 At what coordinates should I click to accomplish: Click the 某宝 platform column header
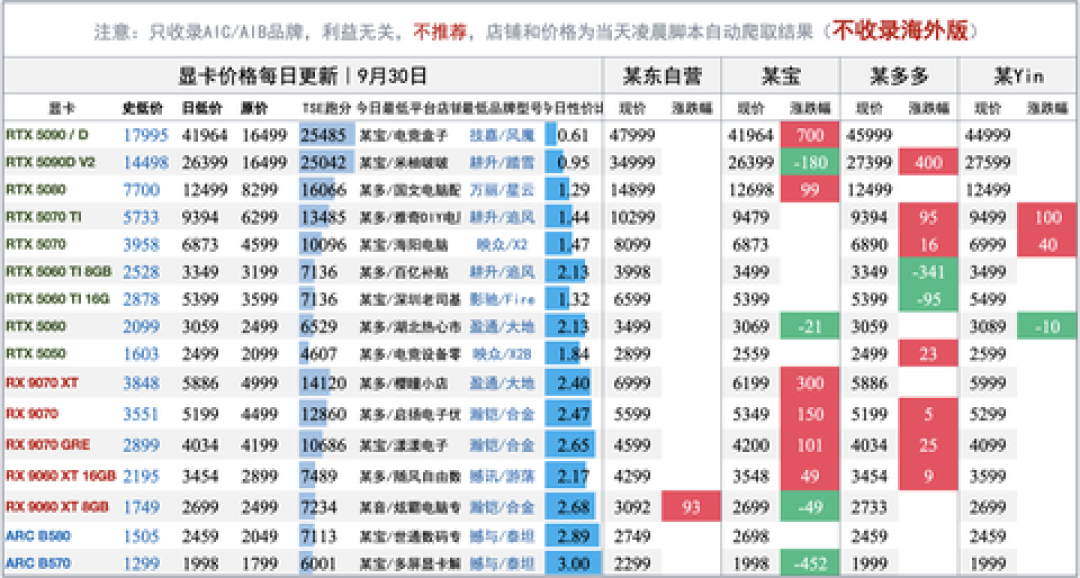(780, 76)
